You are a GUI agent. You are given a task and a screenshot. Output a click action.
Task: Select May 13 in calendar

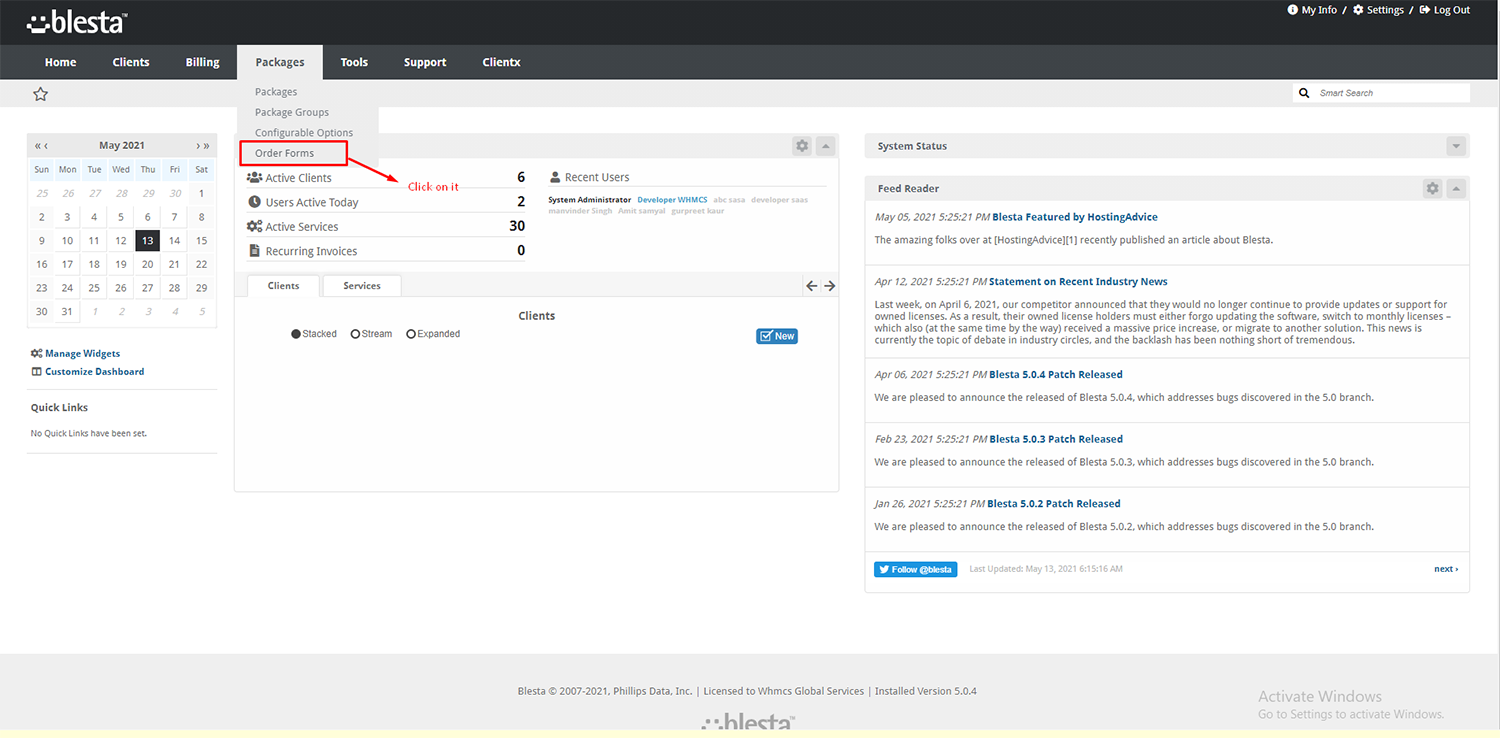click(147, 240)
